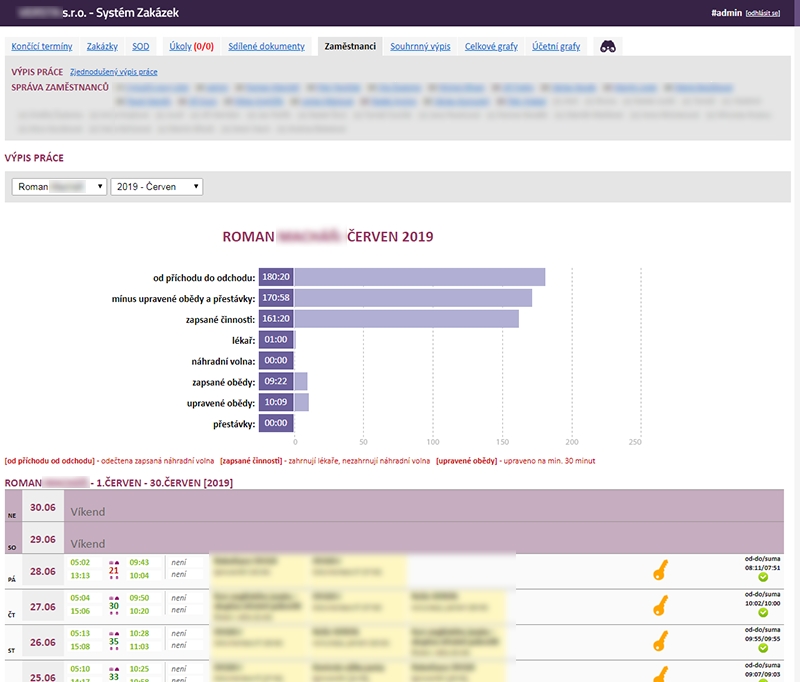The width and height of the screenshot is (800, 682).
Task: Click the 10:02/10:00 od-do/suma value
Action: (x=763, y=603)
